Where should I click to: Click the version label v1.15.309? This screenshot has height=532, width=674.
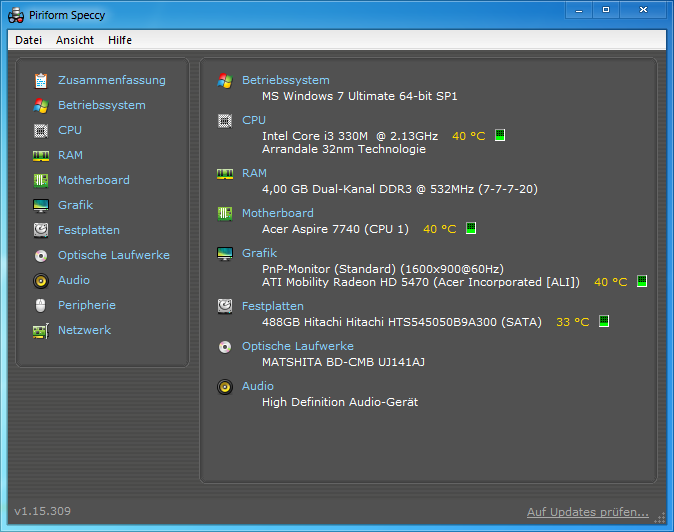click(x=43, y=511)
